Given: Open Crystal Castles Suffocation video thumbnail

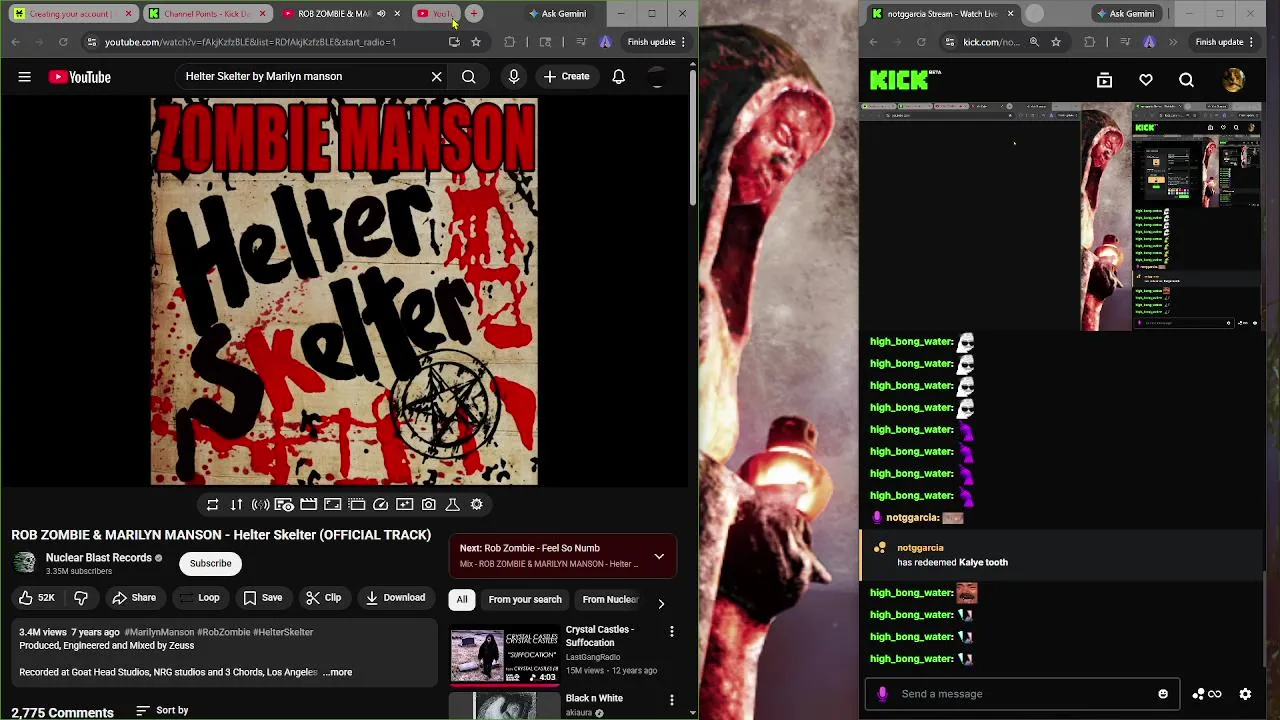Looking at the screenshot, I should point(505,656).
